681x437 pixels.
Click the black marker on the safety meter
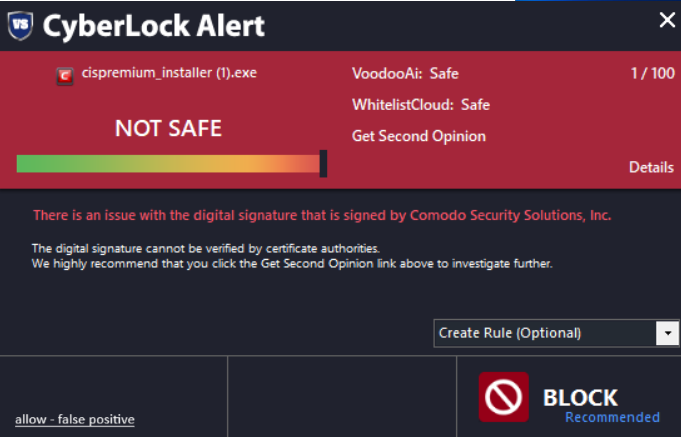[323, 164]
